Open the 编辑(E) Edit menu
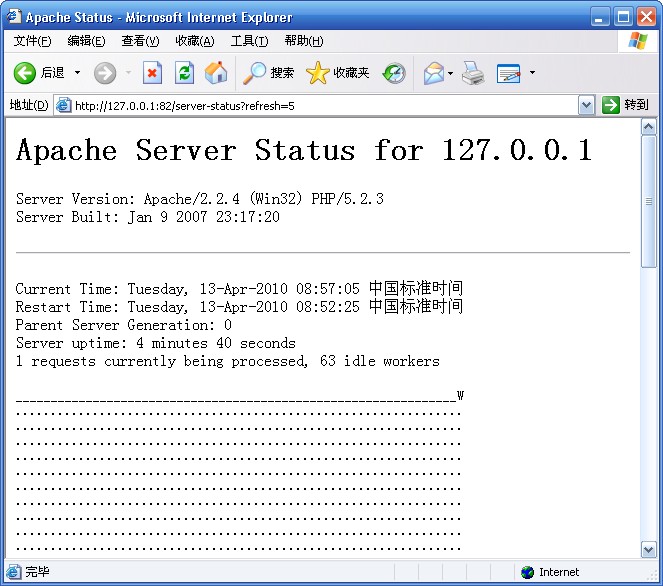This screenshot has width=663, height=586. (x=86, y=41)
